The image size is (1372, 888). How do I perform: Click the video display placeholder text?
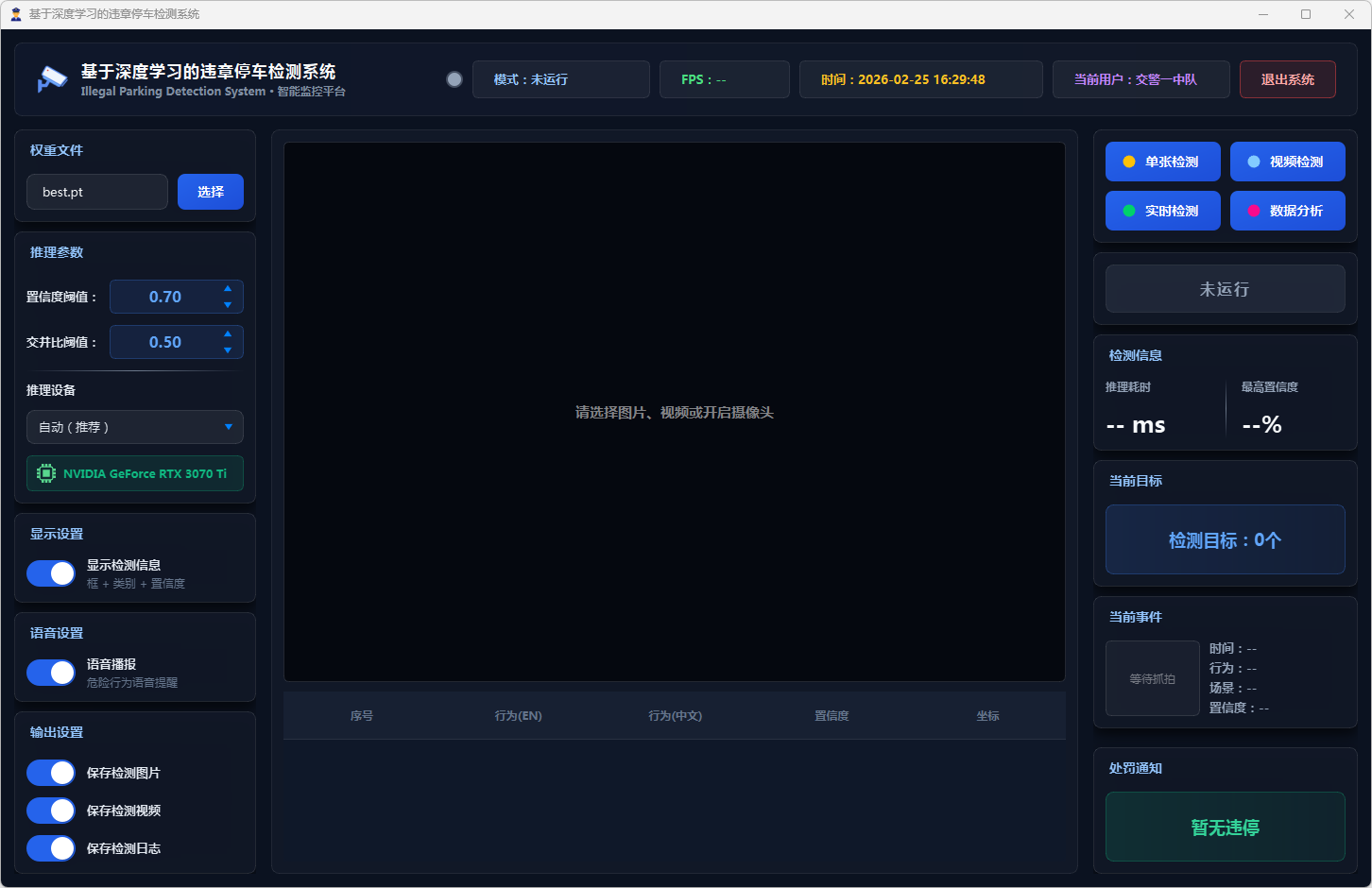(x=675, y=413)
